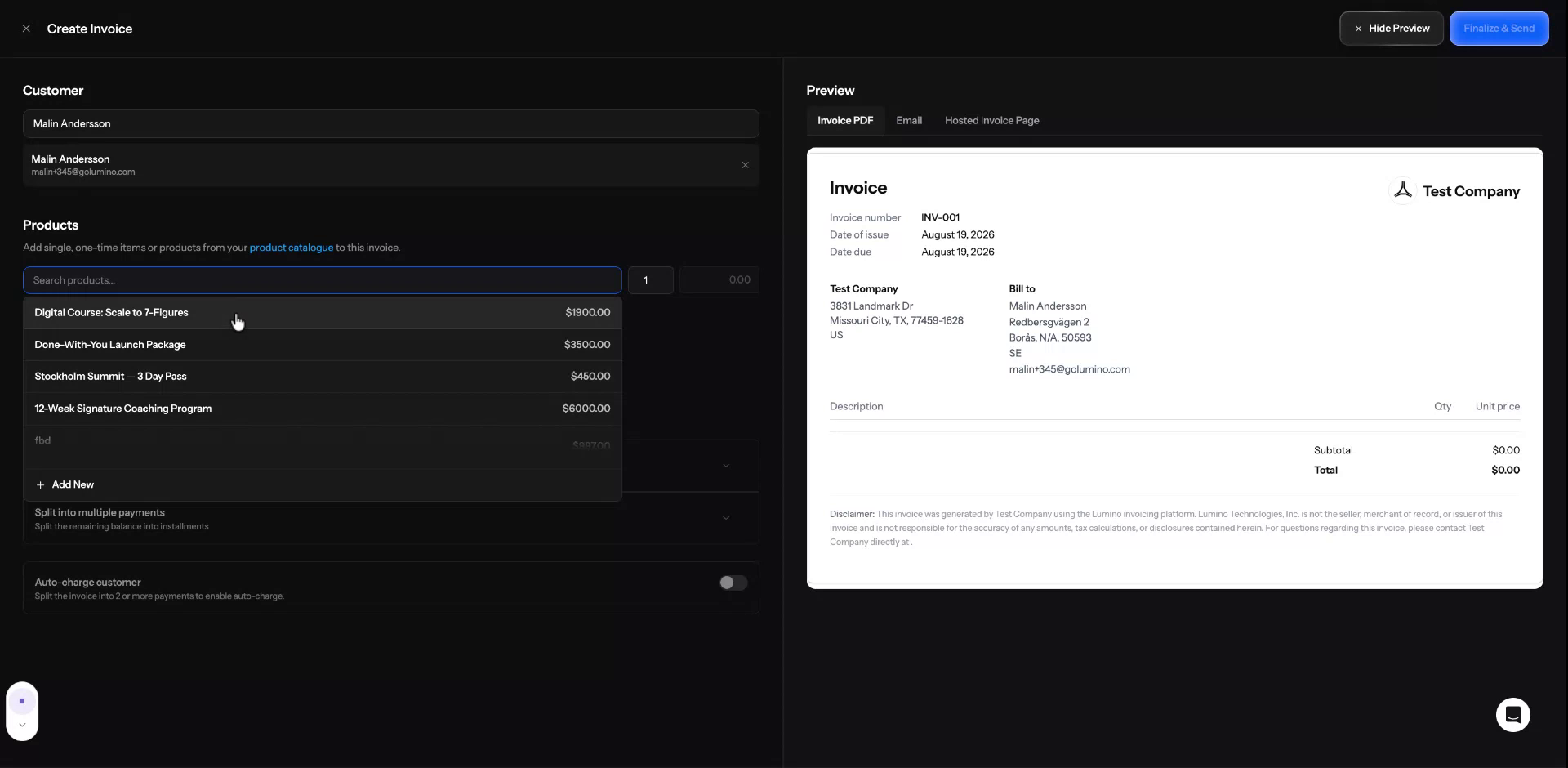Switch to the Email preview tab
The width and height of the screenshot is (1568, 768).
coord(908,121)
